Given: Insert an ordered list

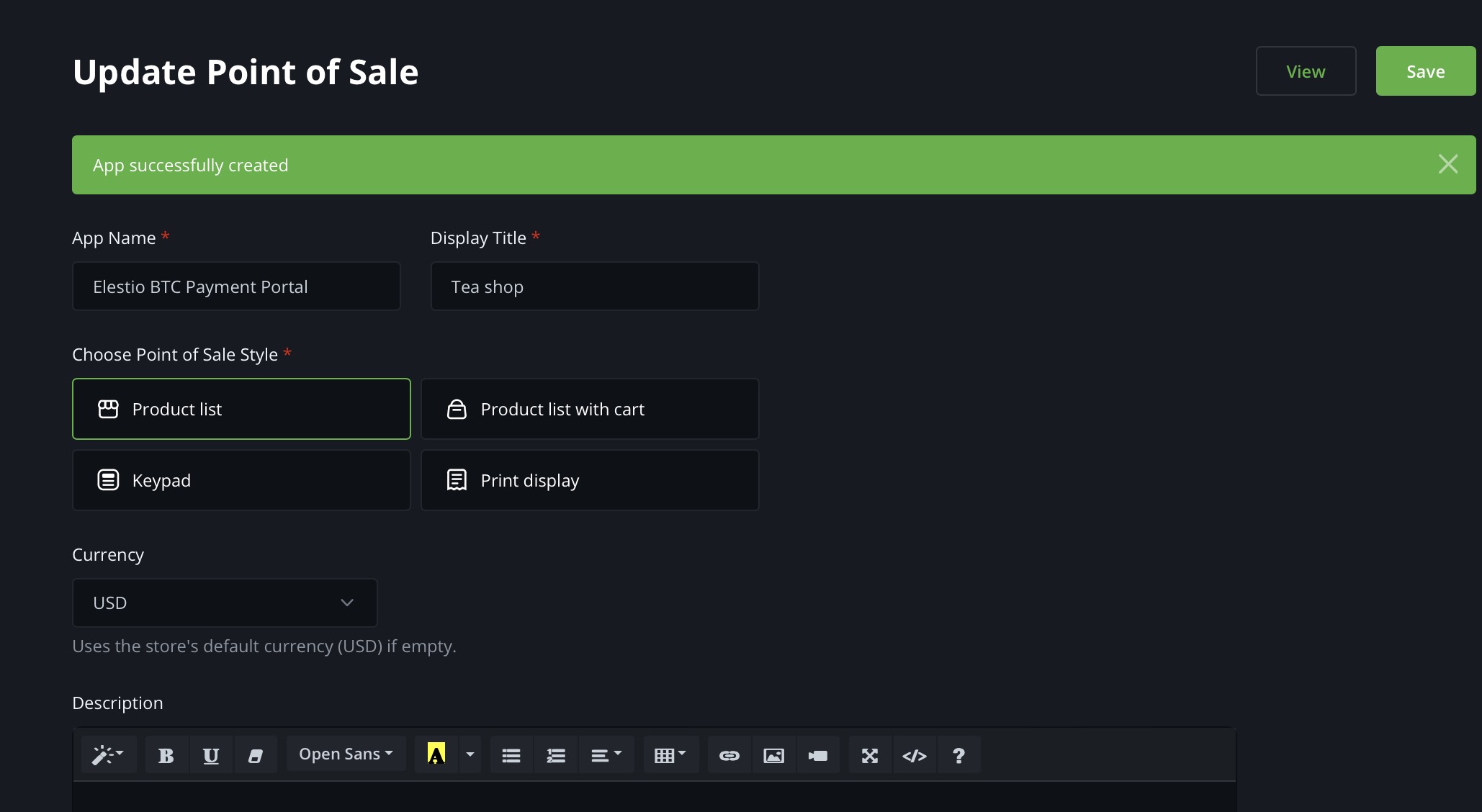Looking at the screenshot, I should click(x=555, y=755).
